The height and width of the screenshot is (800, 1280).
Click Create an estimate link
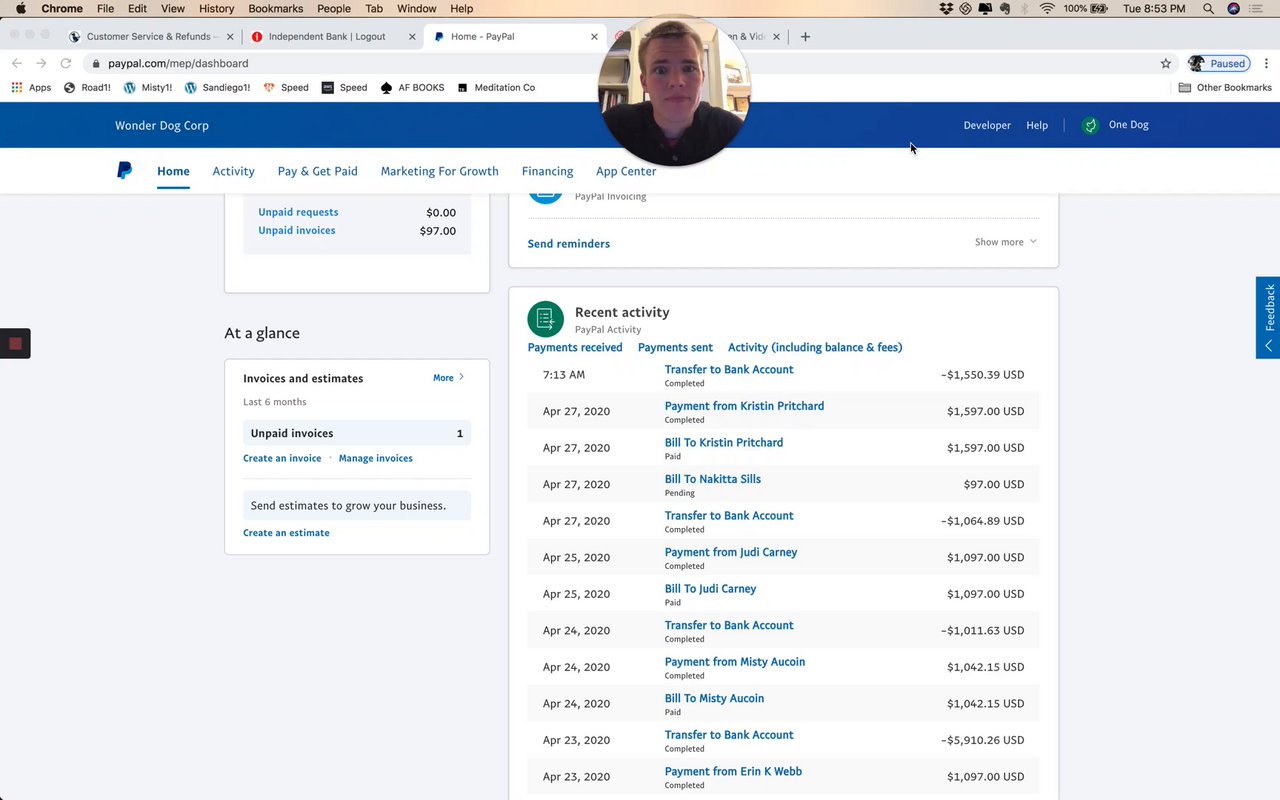click(x=286, y=533)
